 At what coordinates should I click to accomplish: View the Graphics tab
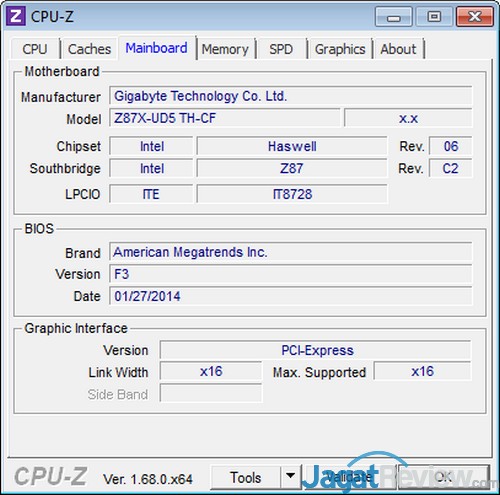(340, 49)
